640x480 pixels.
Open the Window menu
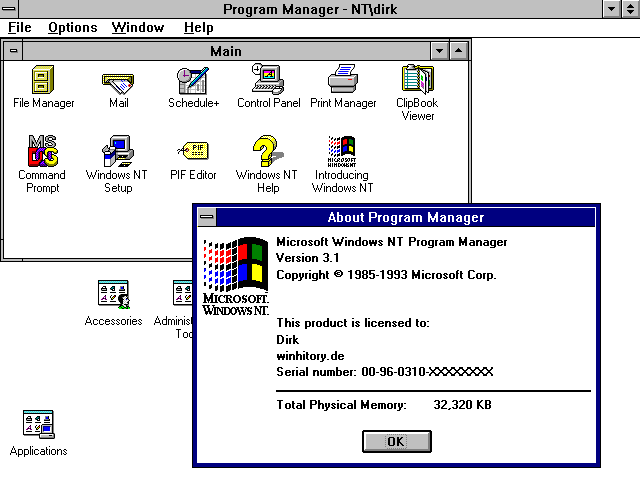(138, 27)
